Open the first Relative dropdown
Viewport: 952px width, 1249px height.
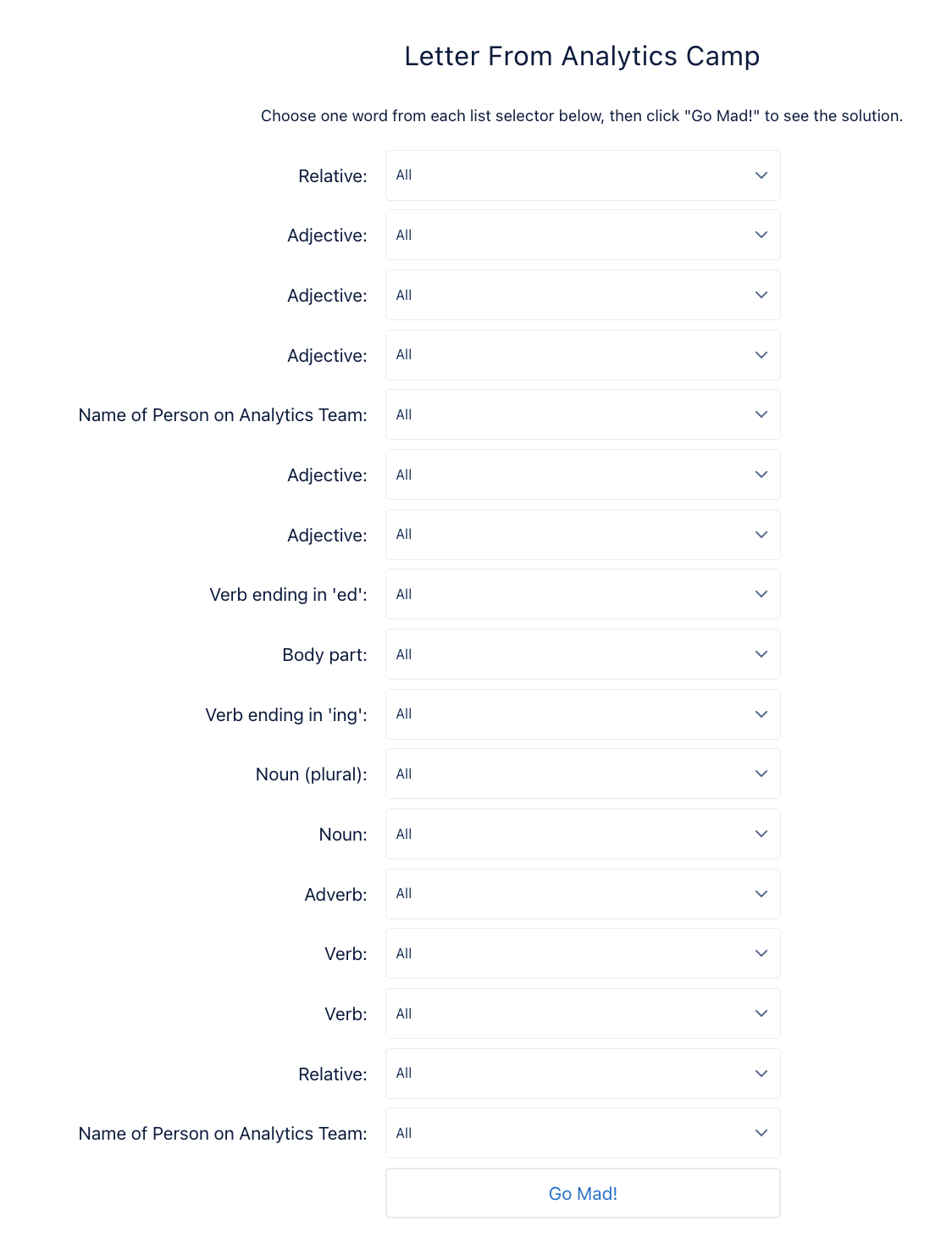click(x=582, y=175)
